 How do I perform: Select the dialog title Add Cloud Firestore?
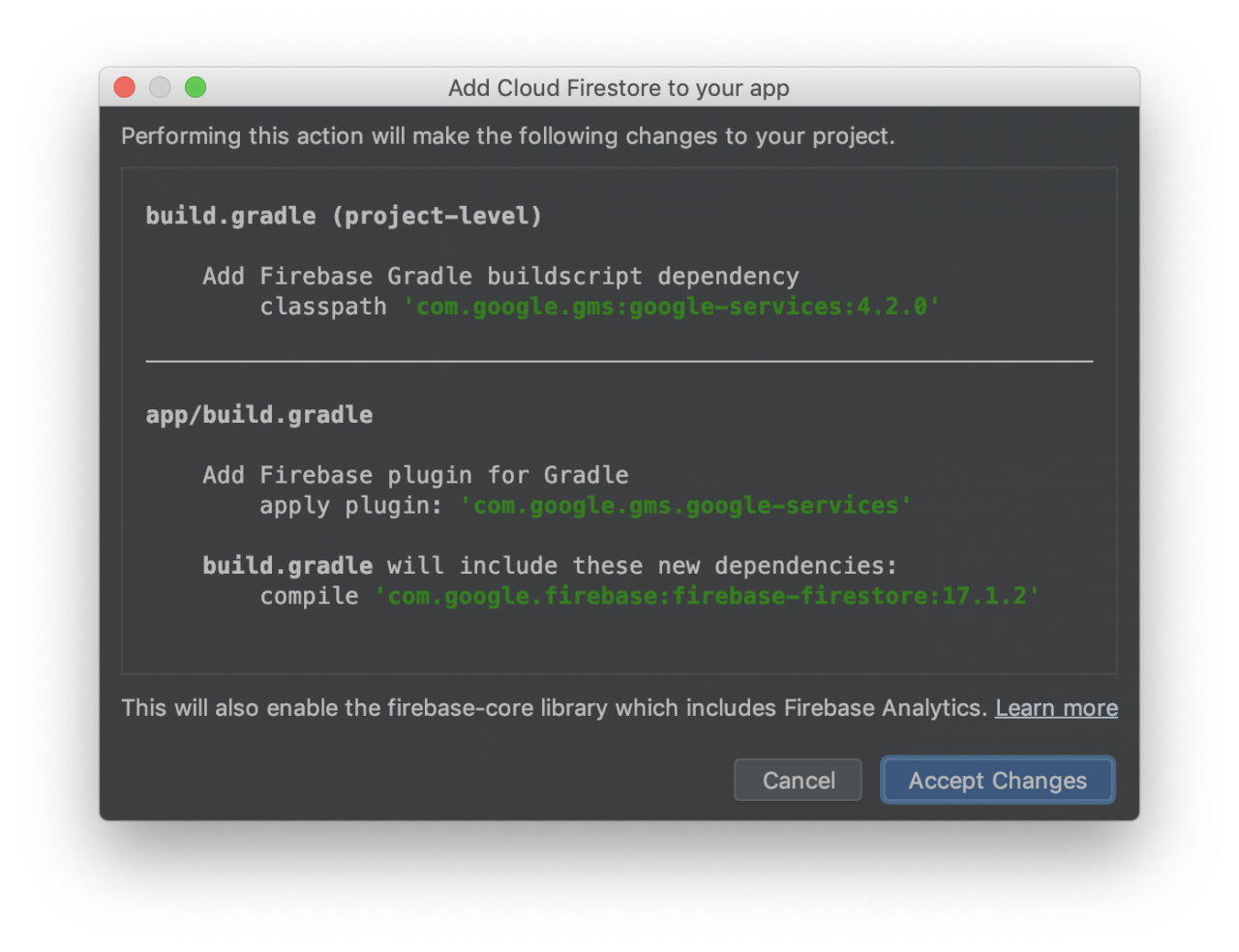[x=619, y=88]
